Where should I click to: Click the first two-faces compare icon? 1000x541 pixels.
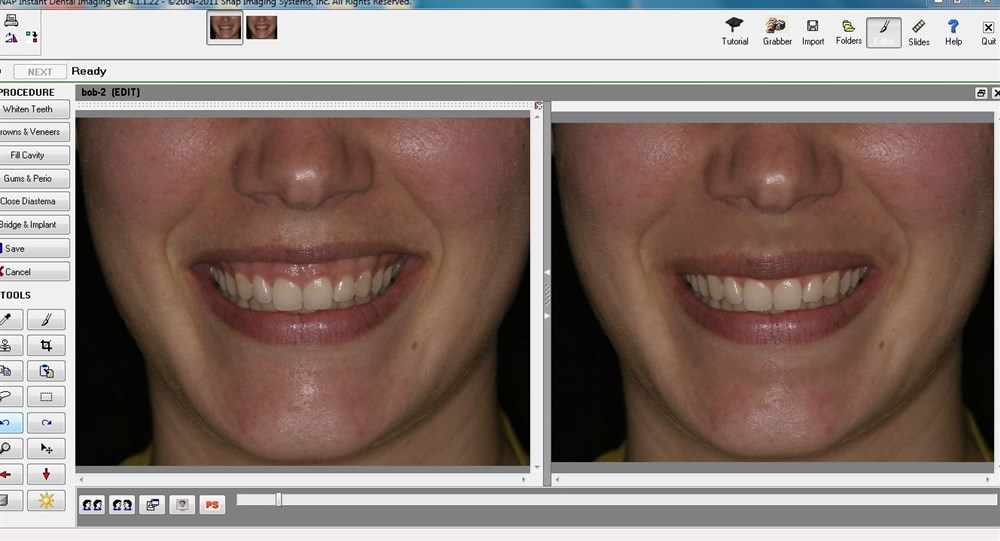(x=92, y=505)
